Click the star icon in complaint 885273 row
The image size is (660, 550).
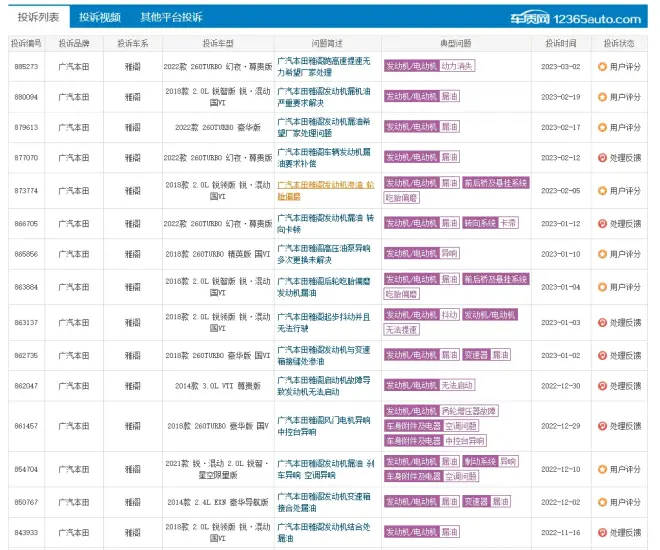tap(602, 67)
